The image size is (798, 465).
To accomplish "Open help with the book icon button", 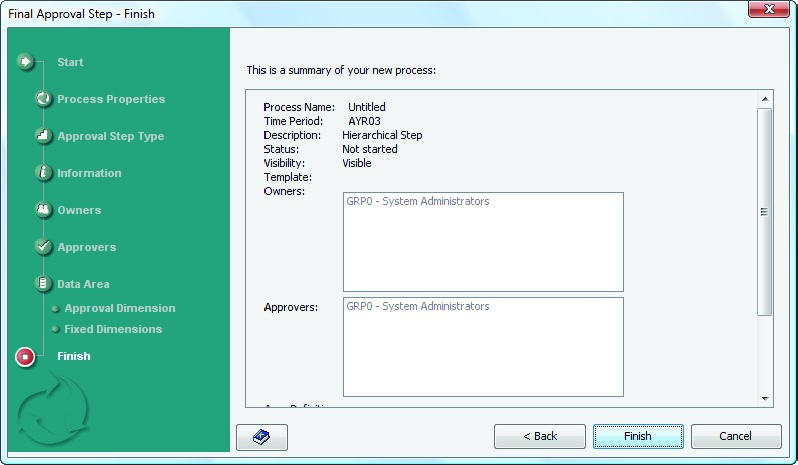I will pos(262,437).
